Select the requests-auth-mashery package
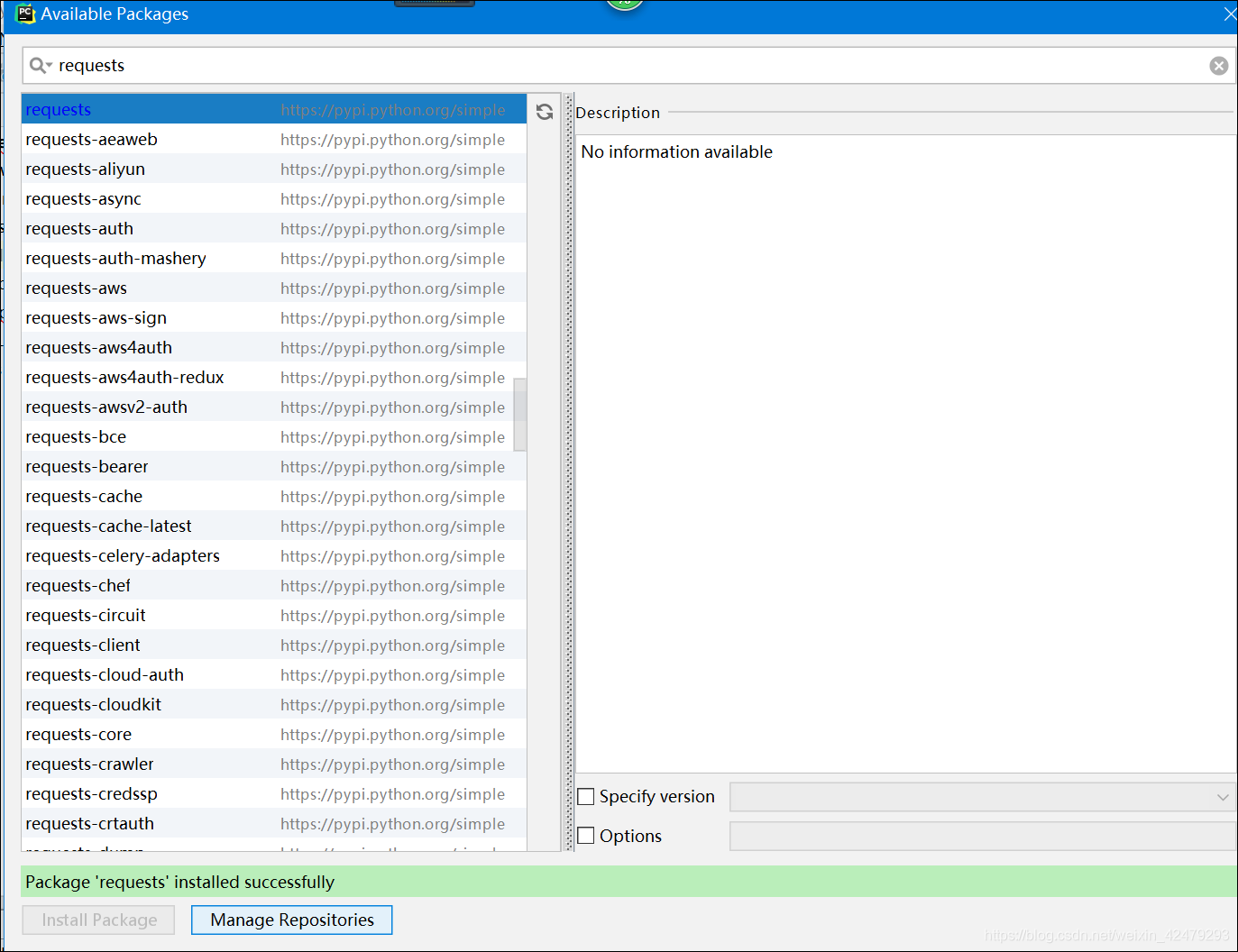 pos(274,259)
